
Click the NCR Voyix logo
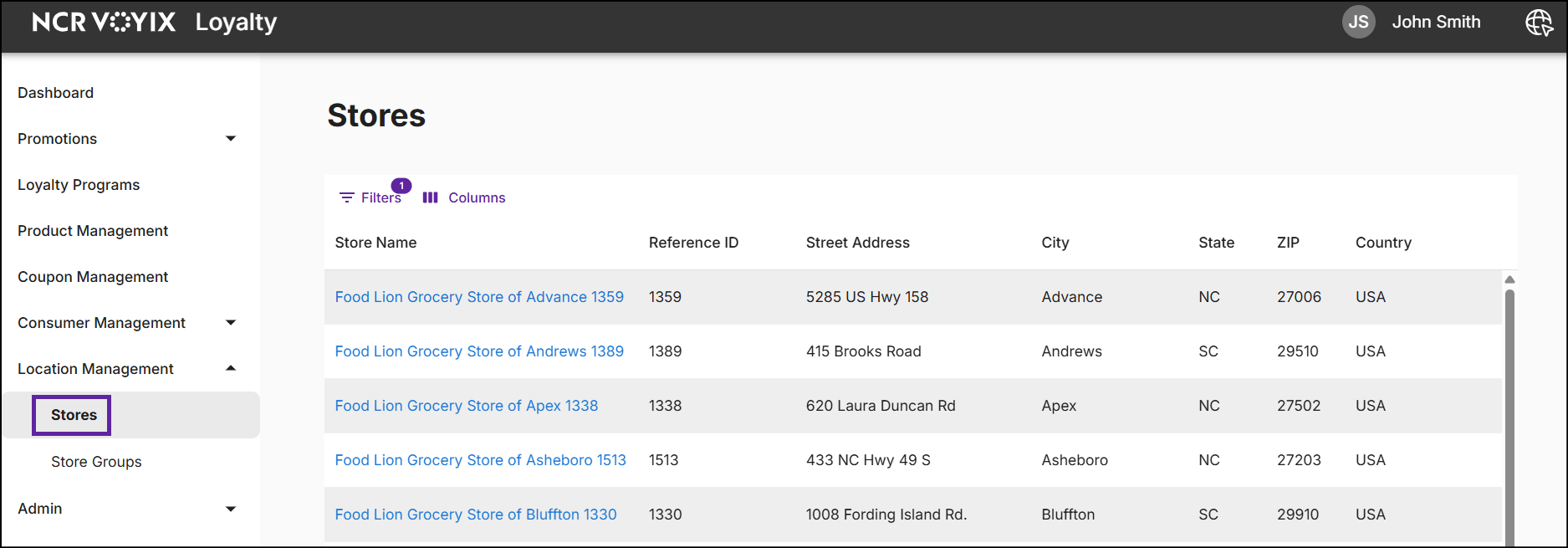[104, 22]
